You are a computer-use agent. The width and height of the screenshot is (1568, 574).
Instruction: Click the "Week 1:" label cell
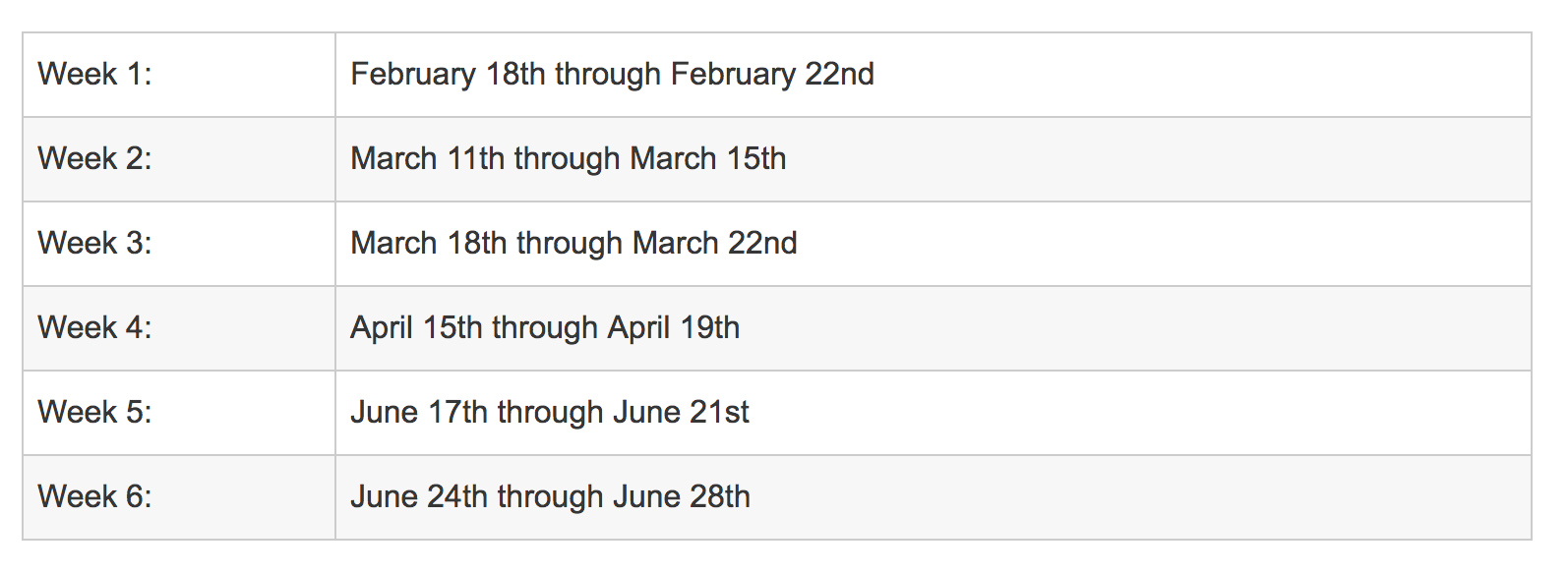(x=95, y=75)
